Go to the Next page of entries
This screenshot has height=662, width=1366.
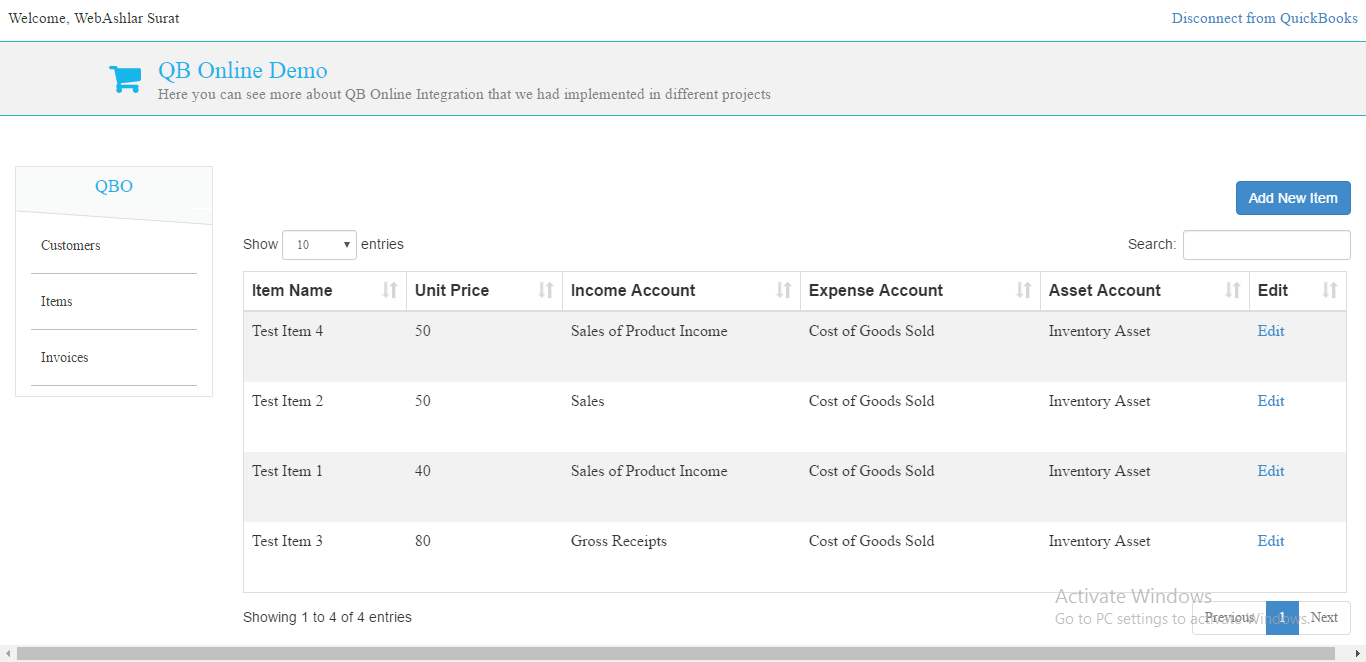(x=1324, y=618)
